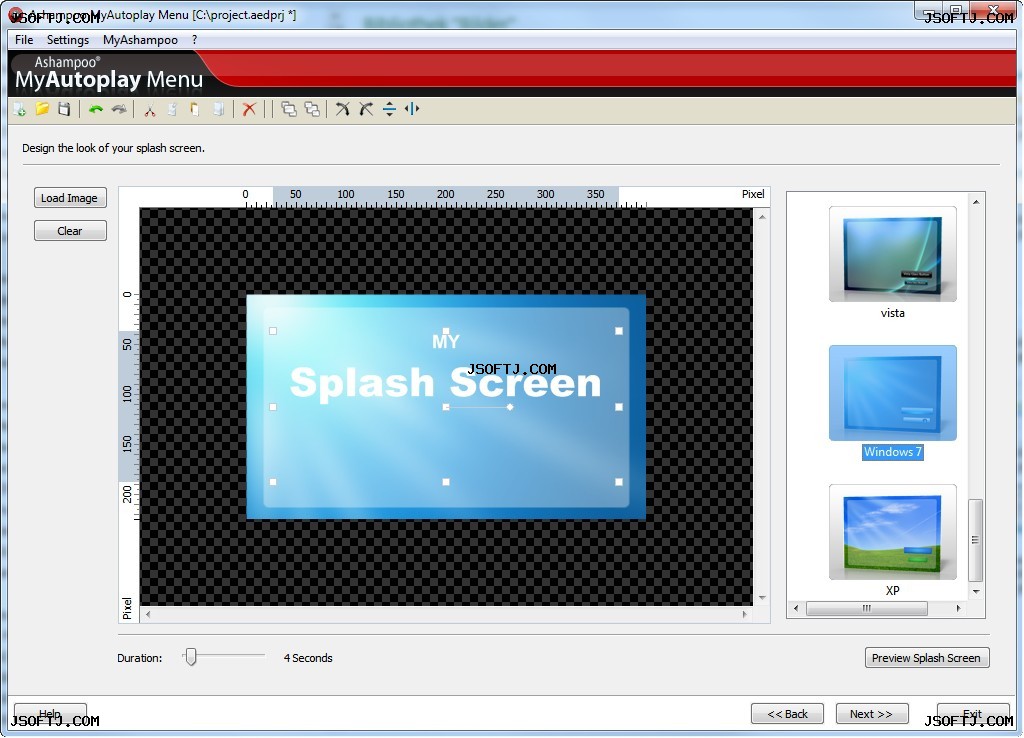1024x738 pixels.
Task: Click the Splash Screen text on canvas
Action: coord(445,383)
